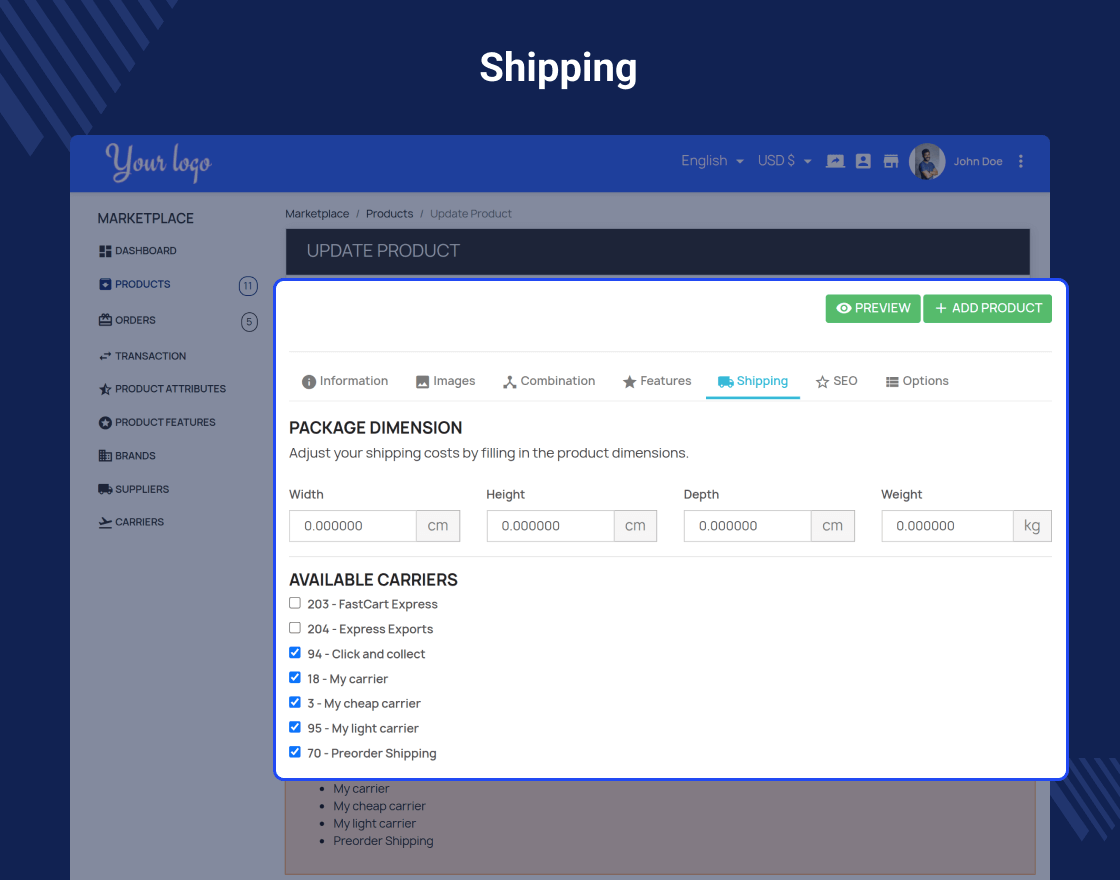Click the Combination tab's nodes icon
Viewport: 1120px width, 880px height.
pyautogui.click(x=509, y=382)
